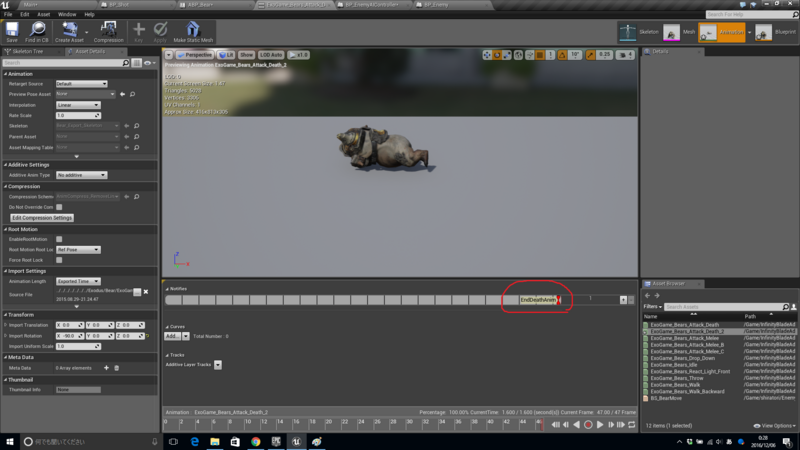The height and width of the screenshot is (450, 800).
Task: Use selected asset arrow for Preview Pose Asset
Action: tap(122, 94)
